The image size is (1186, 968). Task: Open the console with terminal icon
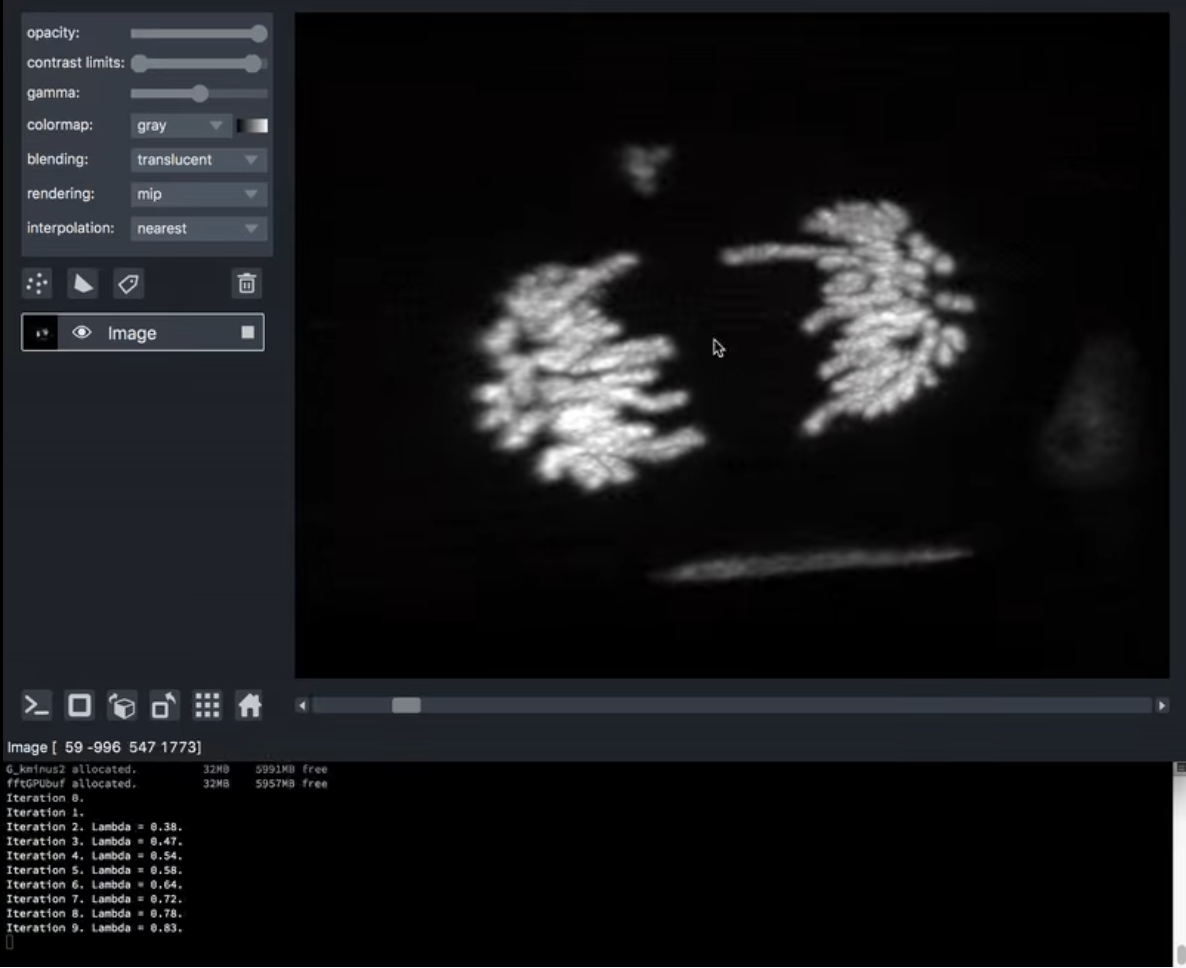[37, 707]
